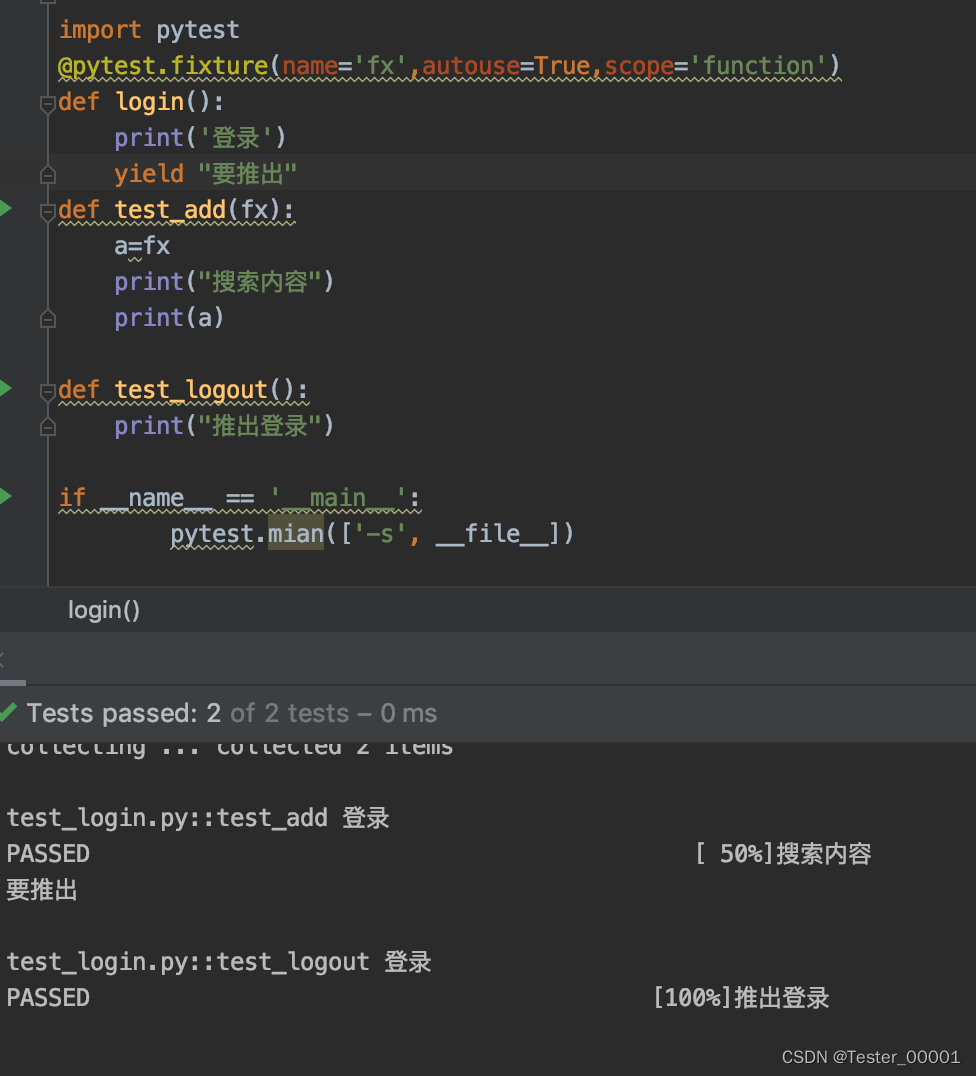976x1076 pixels.
Task: Place cursor on the yield "要推出" line
Action: coord(205,174)
